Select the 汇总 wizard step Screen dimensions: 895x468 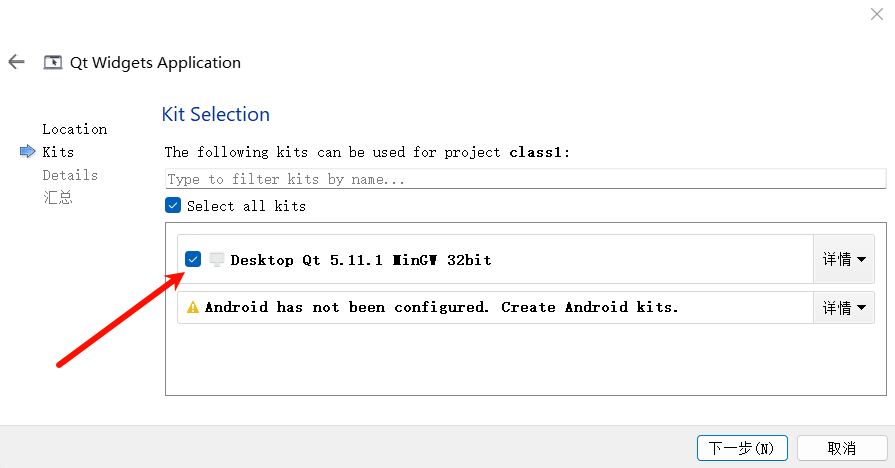57,198
